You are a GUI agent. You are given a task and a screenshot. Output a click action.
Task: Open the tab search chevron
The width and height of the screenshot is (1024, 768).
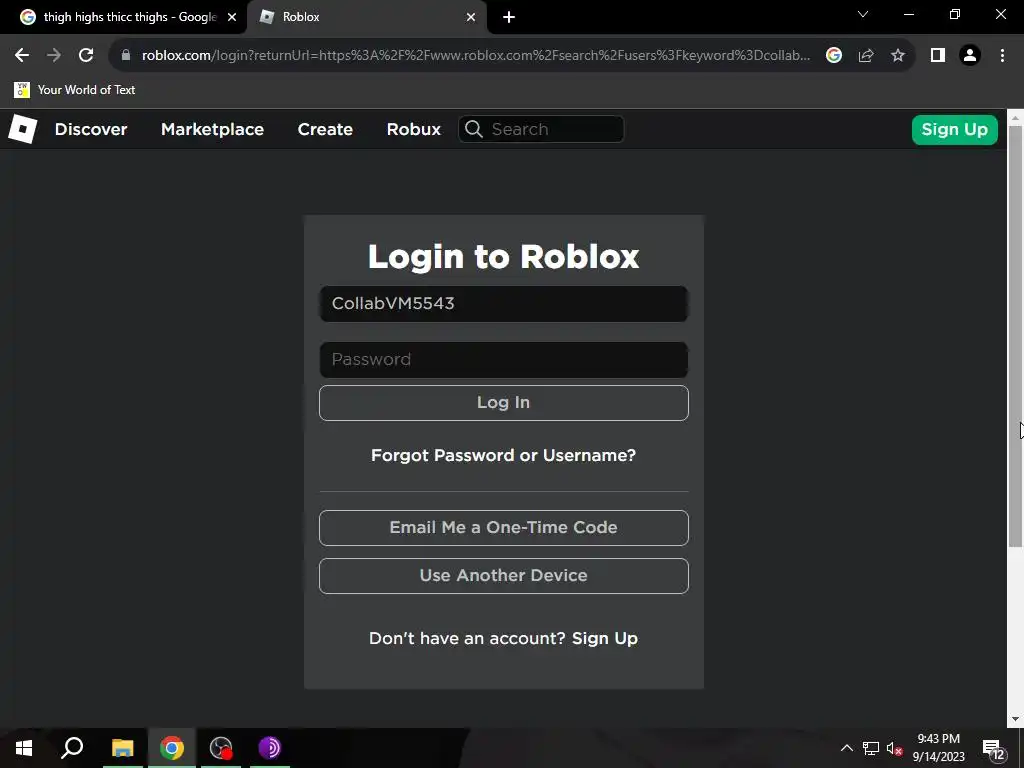point(863,14)
